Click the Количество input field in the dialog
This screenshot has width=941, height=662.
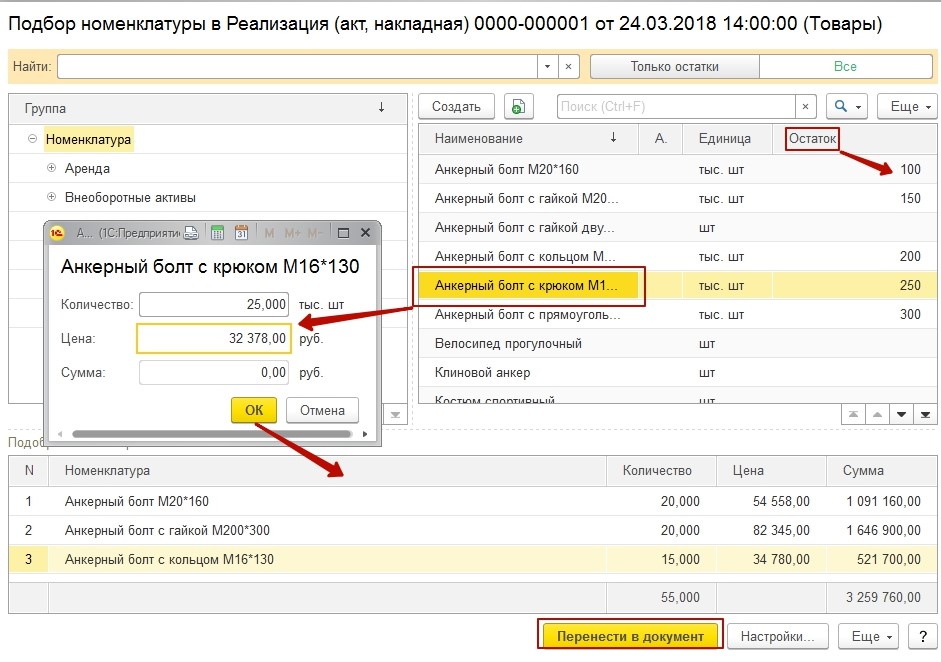coord(214,304)
